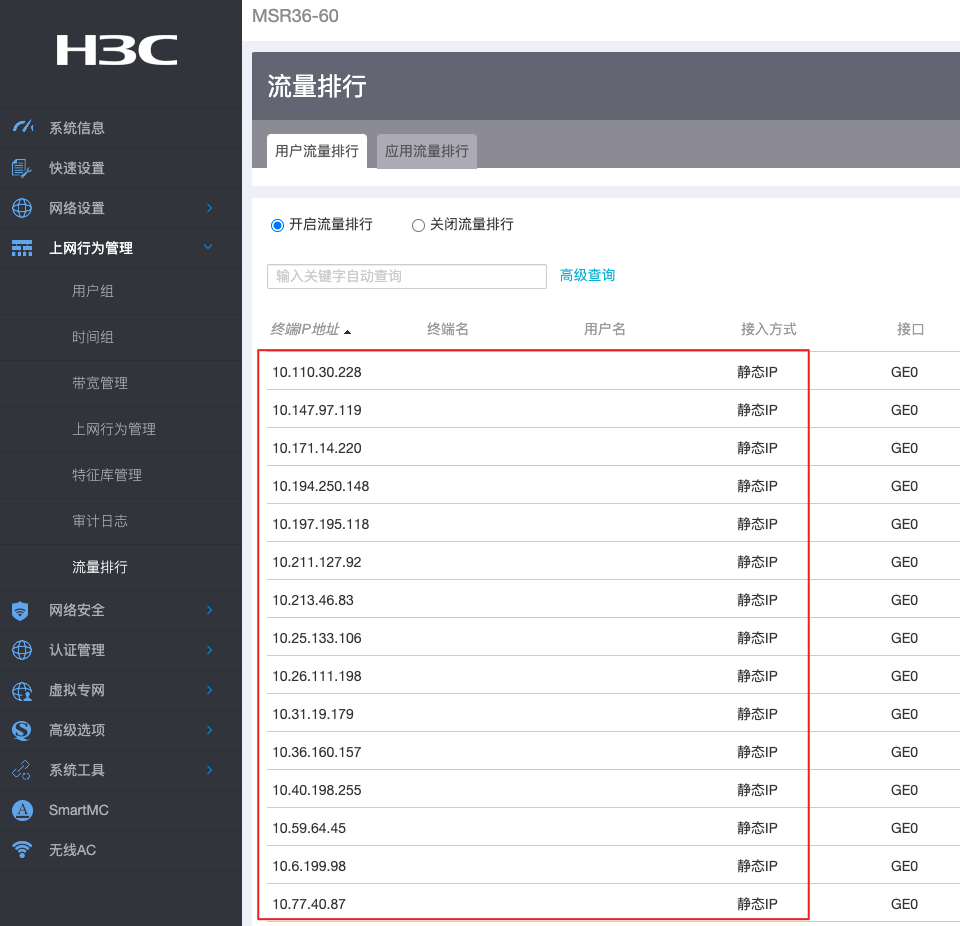Focus the keyword search input field
The image size is (960, 926).
tap(407, 276)
